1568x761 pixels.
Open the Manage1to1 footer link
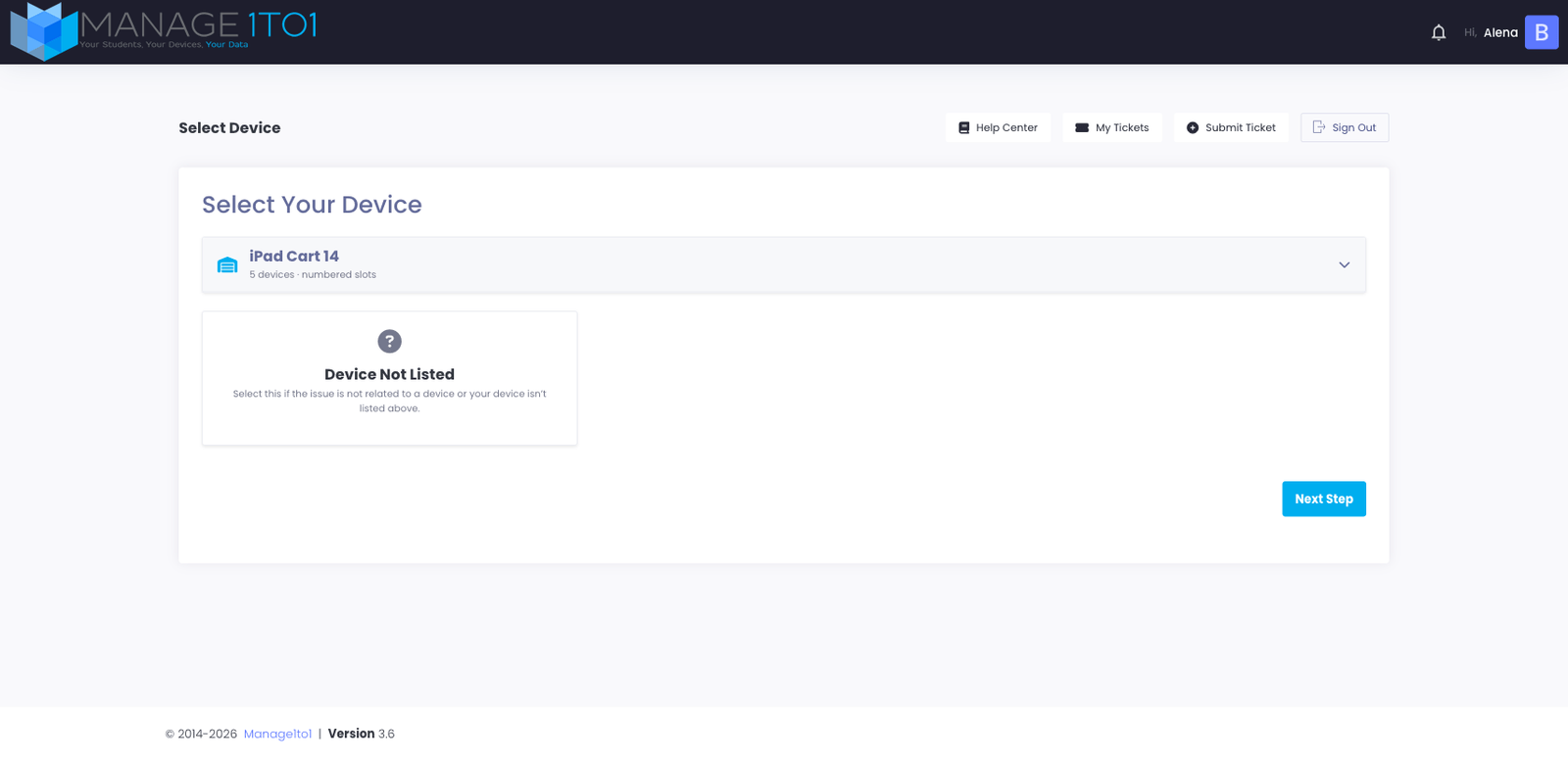click(x=277, y=734)
